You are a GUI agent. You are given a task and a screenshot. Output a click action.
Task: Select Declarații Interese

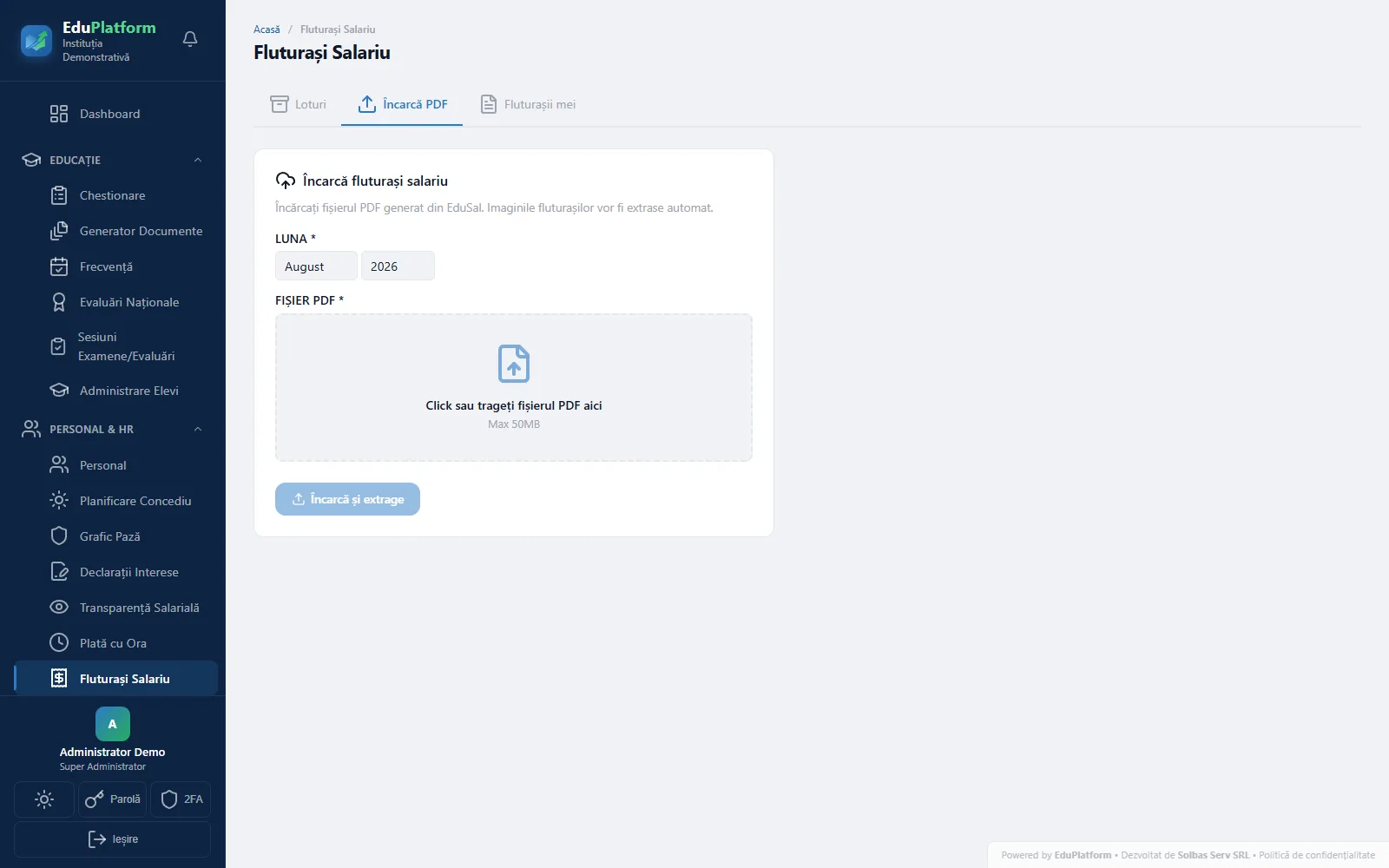(x=115, y=572)
